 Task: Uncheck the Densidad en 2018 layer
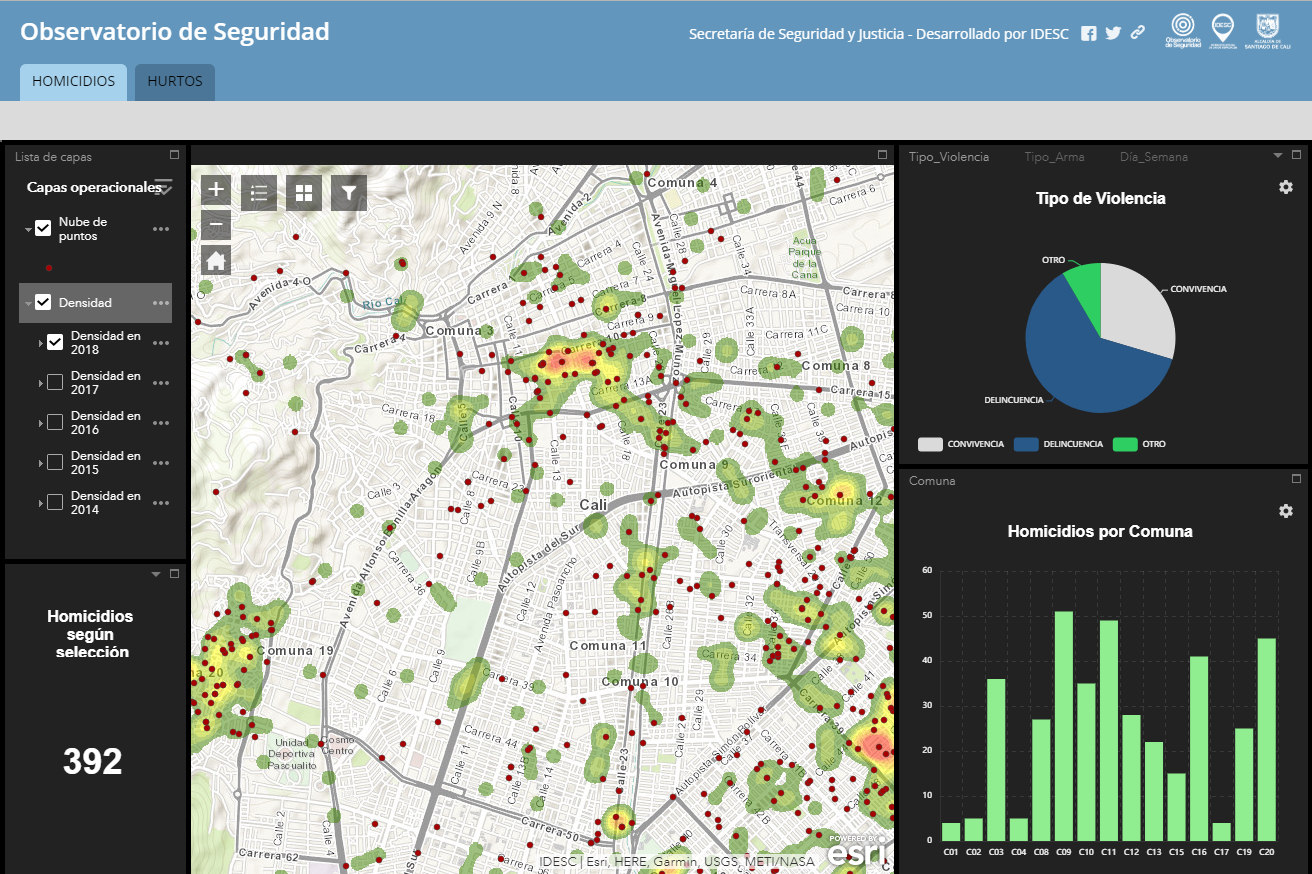(x=56, y=341)
